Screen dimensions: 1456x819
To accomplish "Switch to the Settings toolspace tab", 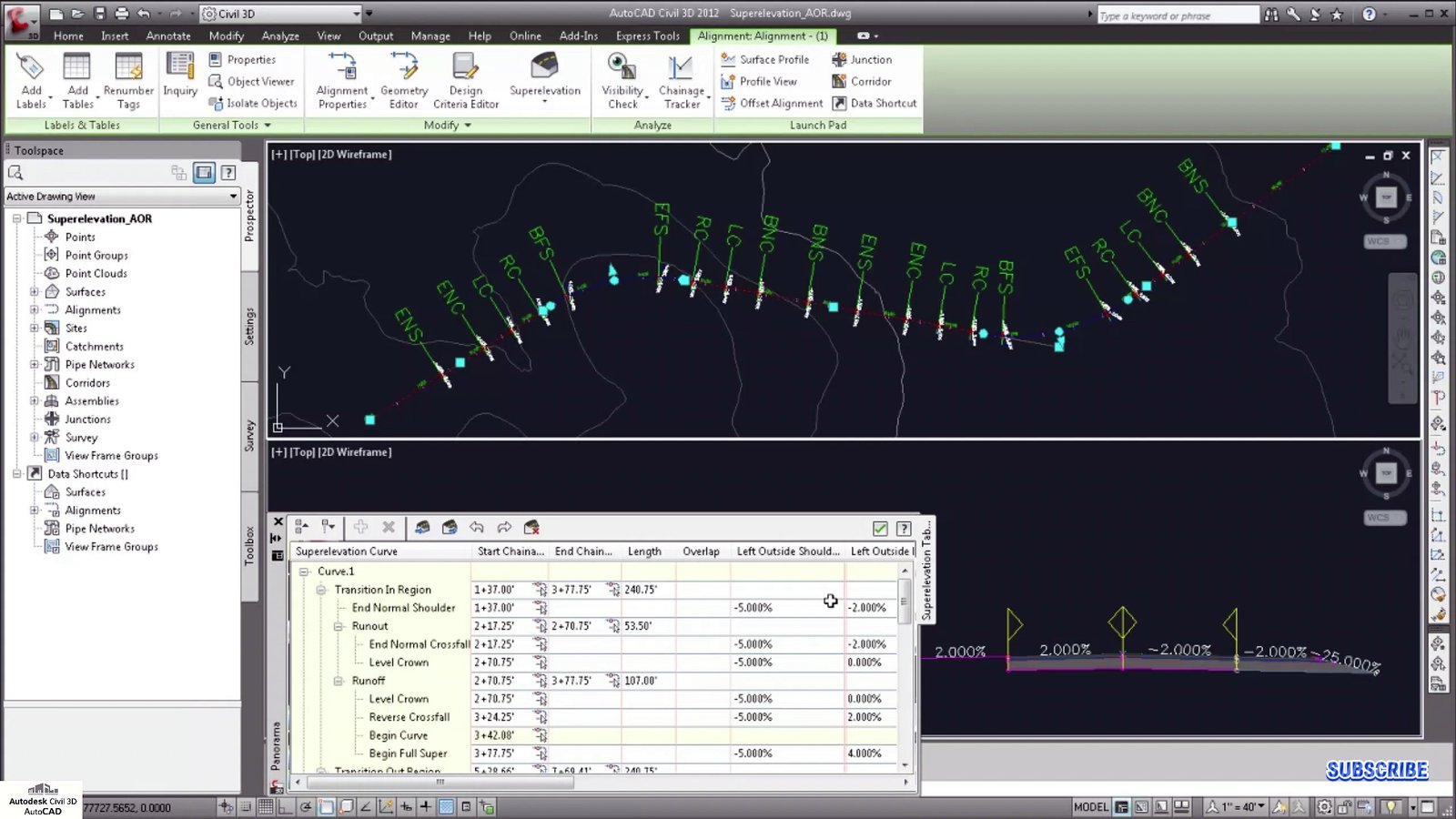I will click(250, 326).
